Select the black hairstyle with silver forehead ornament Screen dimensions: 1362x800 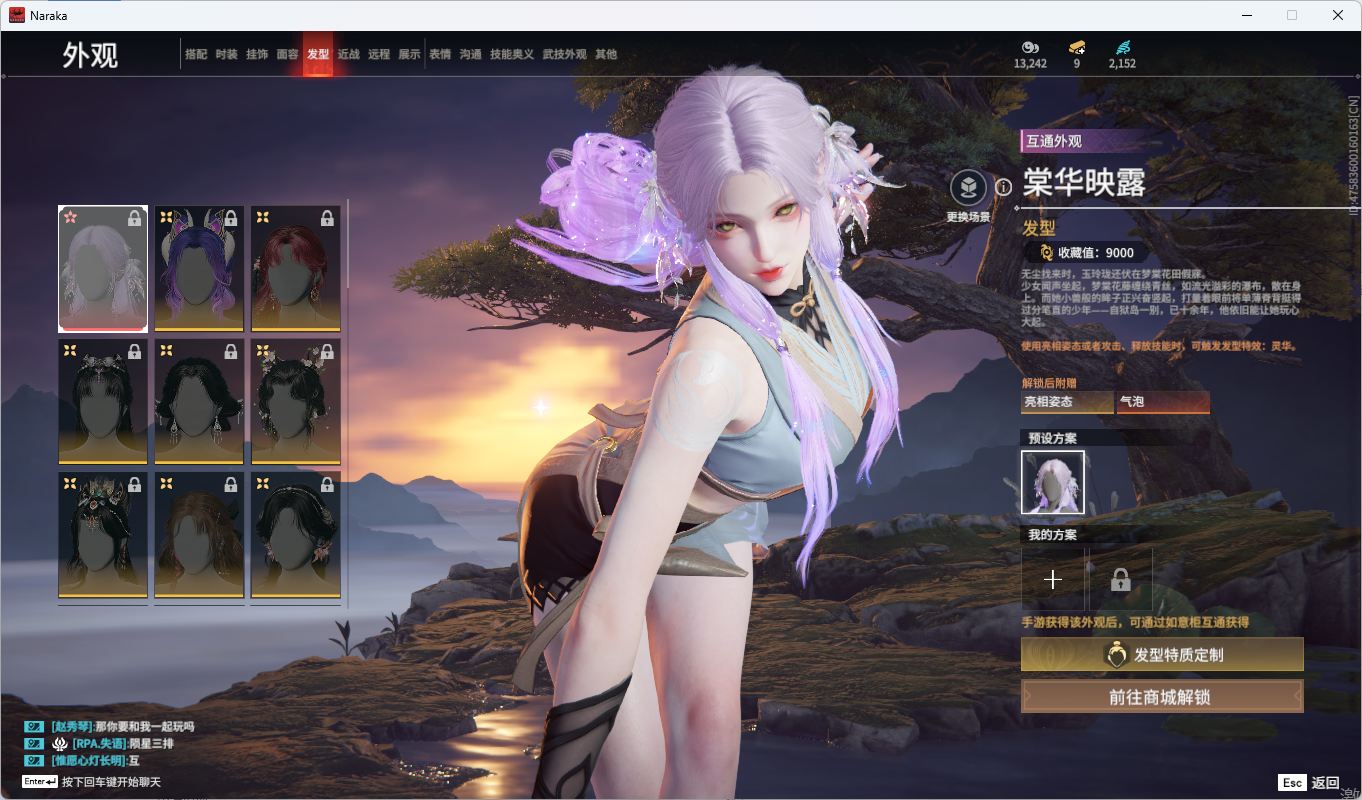coord(103,401)
